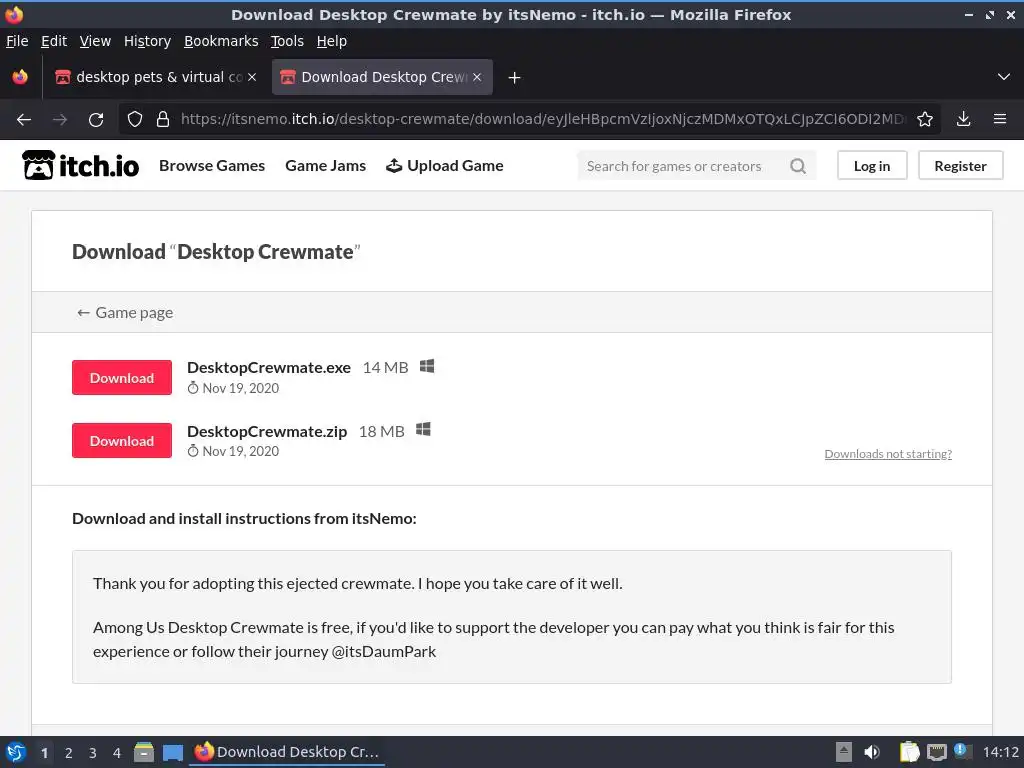This screenshot has height=768, width=1024.
Task: Open the clipboard manager tray icon
Action: tap(909, 752)
